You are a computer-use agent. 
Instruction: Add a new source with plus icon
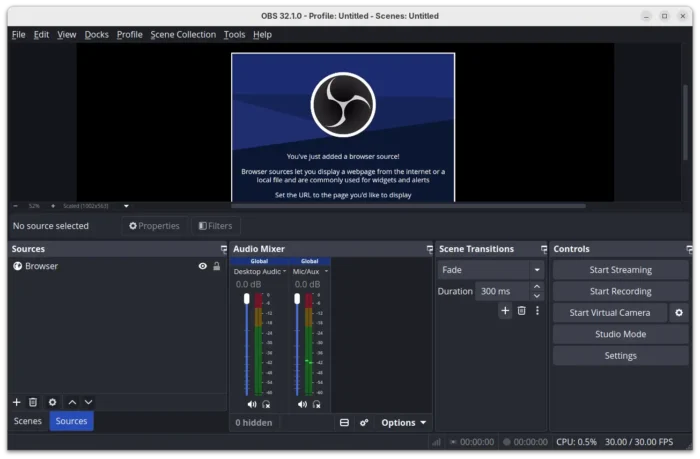click(x=16, y=402)
